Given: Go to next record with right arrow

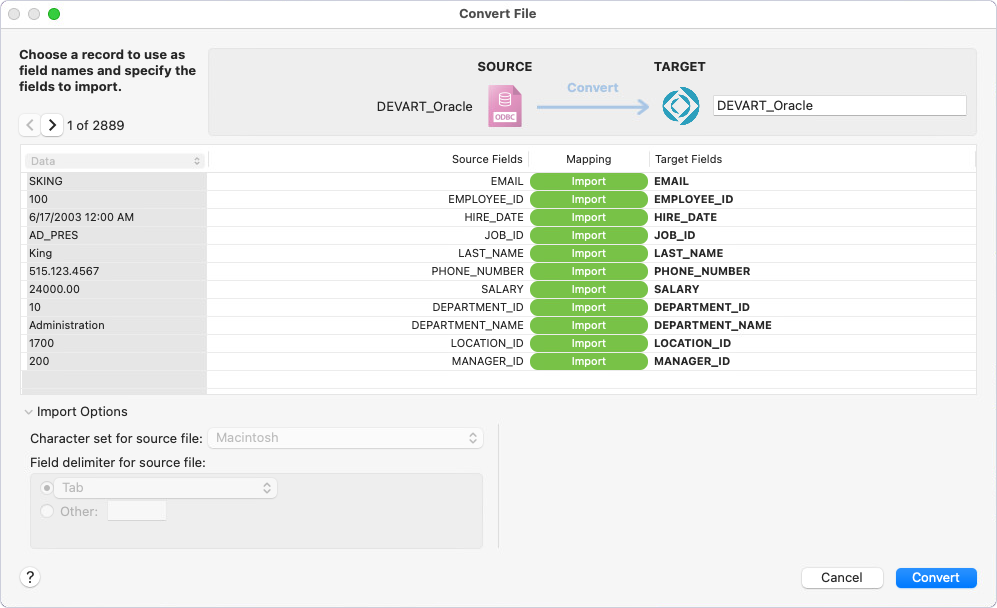Looking at the screenshot, I should point(51,125).
